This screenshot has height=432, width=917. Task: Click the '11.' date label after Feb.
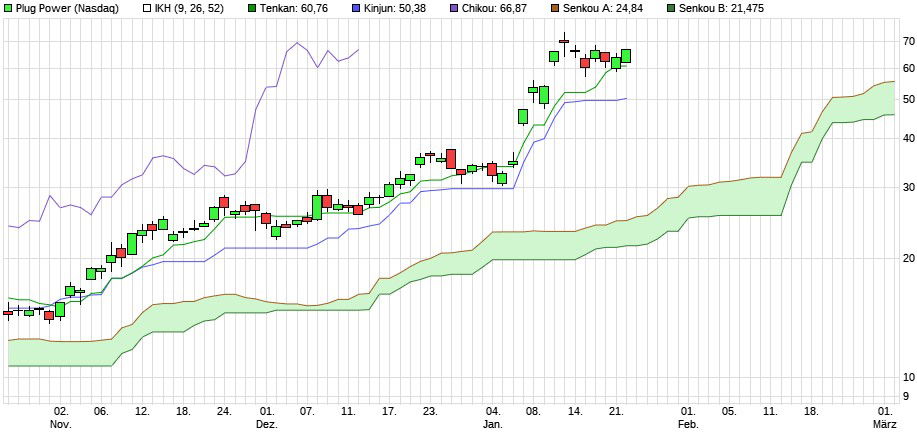click(772, 411)
